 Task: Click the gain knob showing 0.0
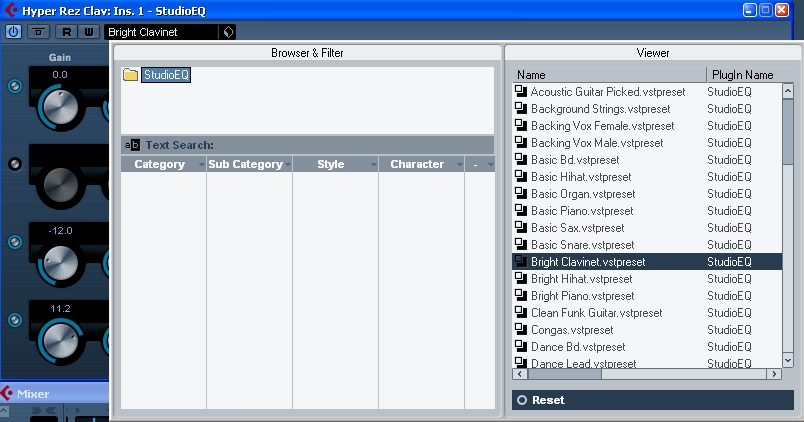coord(61,107)
